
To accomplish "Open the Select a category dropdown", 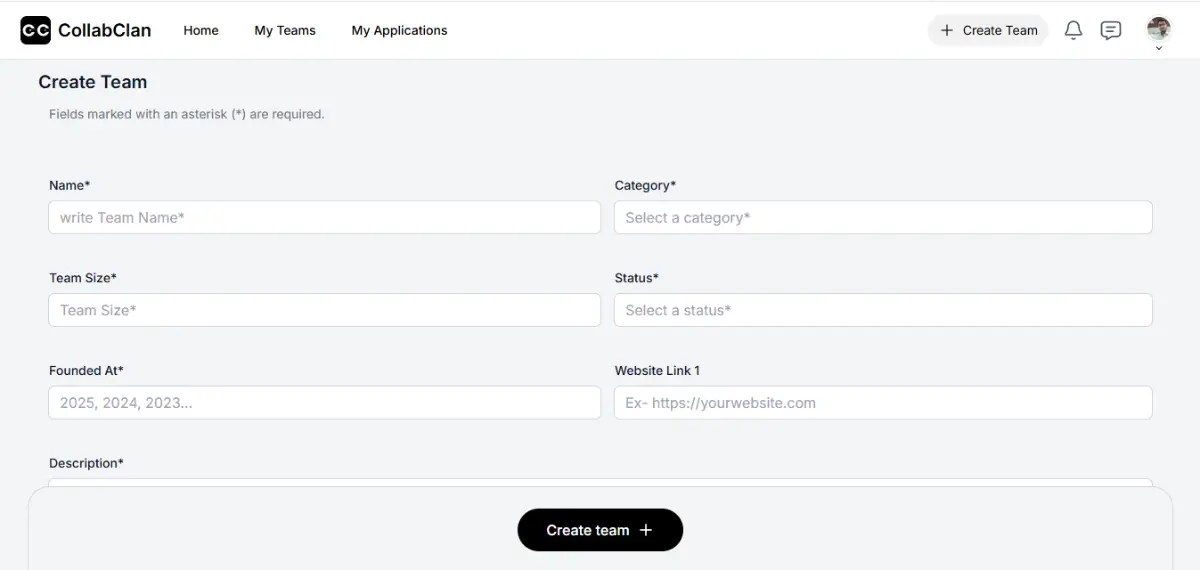I will tap(882, 217).
